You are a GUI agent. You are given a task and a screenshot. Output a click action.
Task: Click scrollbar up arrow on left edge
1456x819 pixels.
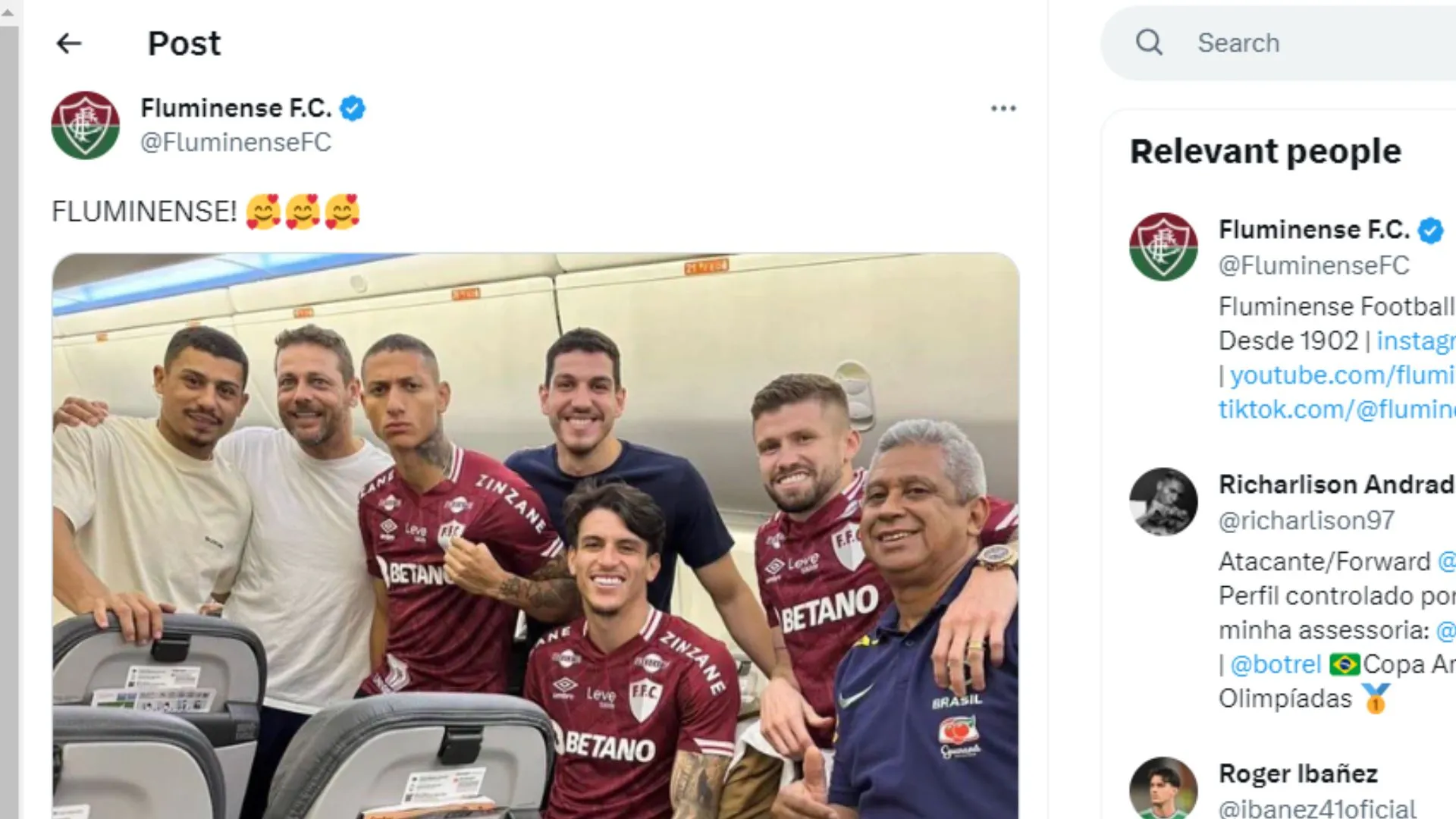[8, 12]
